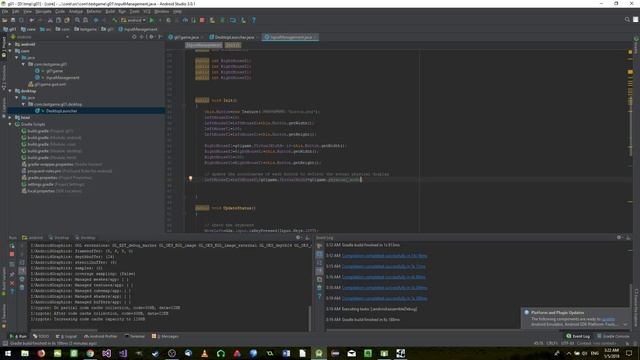The image size is (640, 360).
Task: Collapse the desktop module in project tree
Action: pos(10,91)
